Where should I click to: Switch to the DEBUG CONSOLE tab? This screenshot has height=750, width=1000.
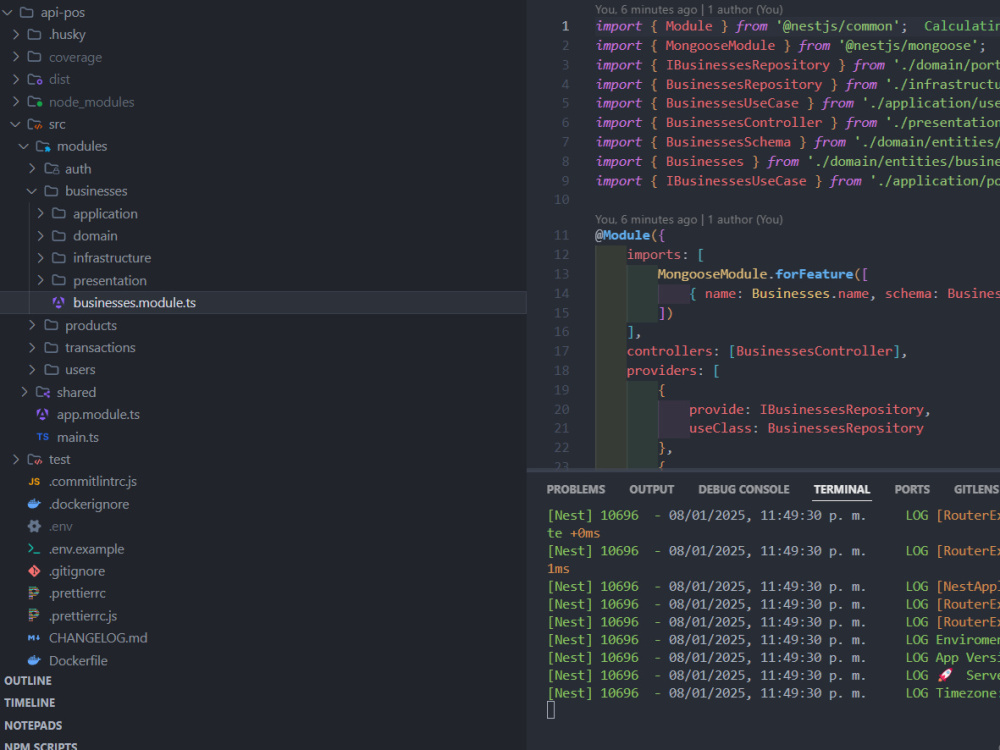tap(744, 489)
